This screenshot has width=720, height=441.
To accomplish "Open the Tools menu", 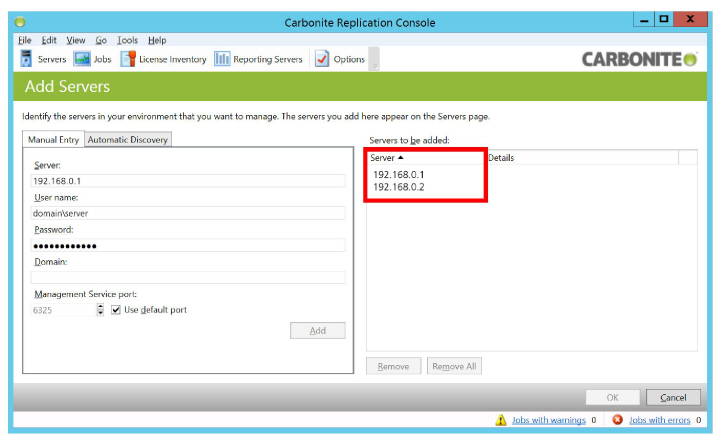I will click(127, 40).
